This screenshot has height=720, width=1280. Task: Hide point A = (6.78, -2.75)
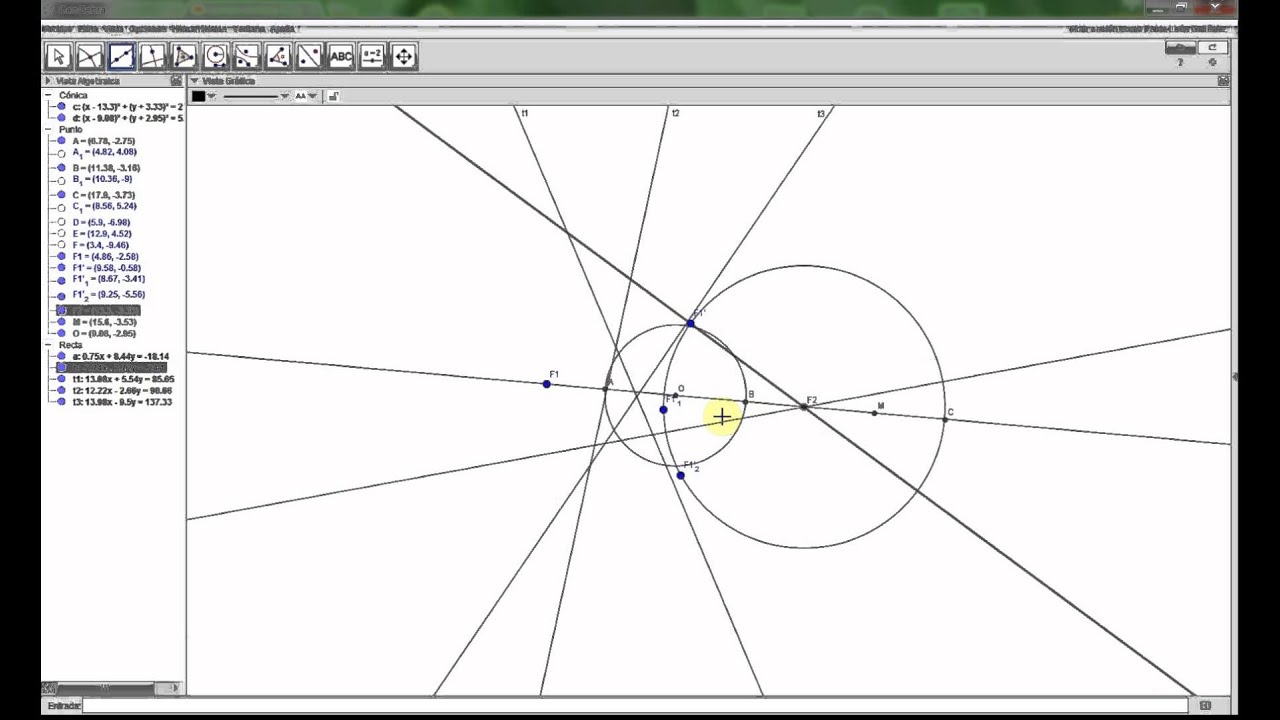(x=61, y=141)
